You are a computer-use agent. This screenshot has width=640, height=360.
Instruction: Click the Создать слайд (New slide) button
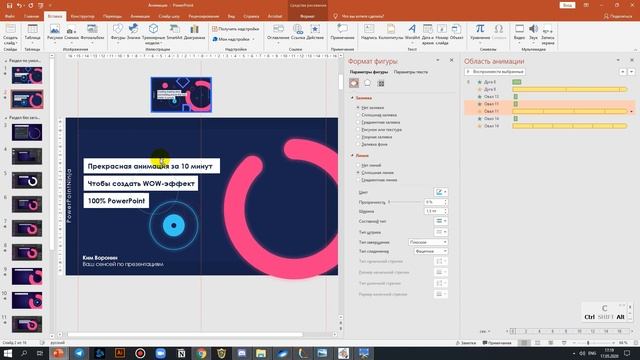[x=10, y=34]
